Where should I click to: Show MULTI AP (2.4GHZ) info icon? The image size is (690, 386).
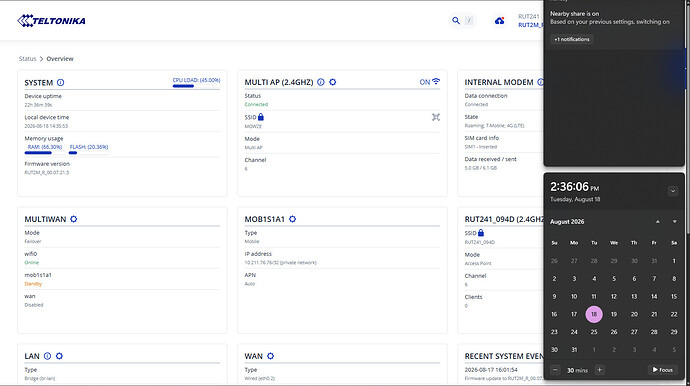(x=321, y=82)
